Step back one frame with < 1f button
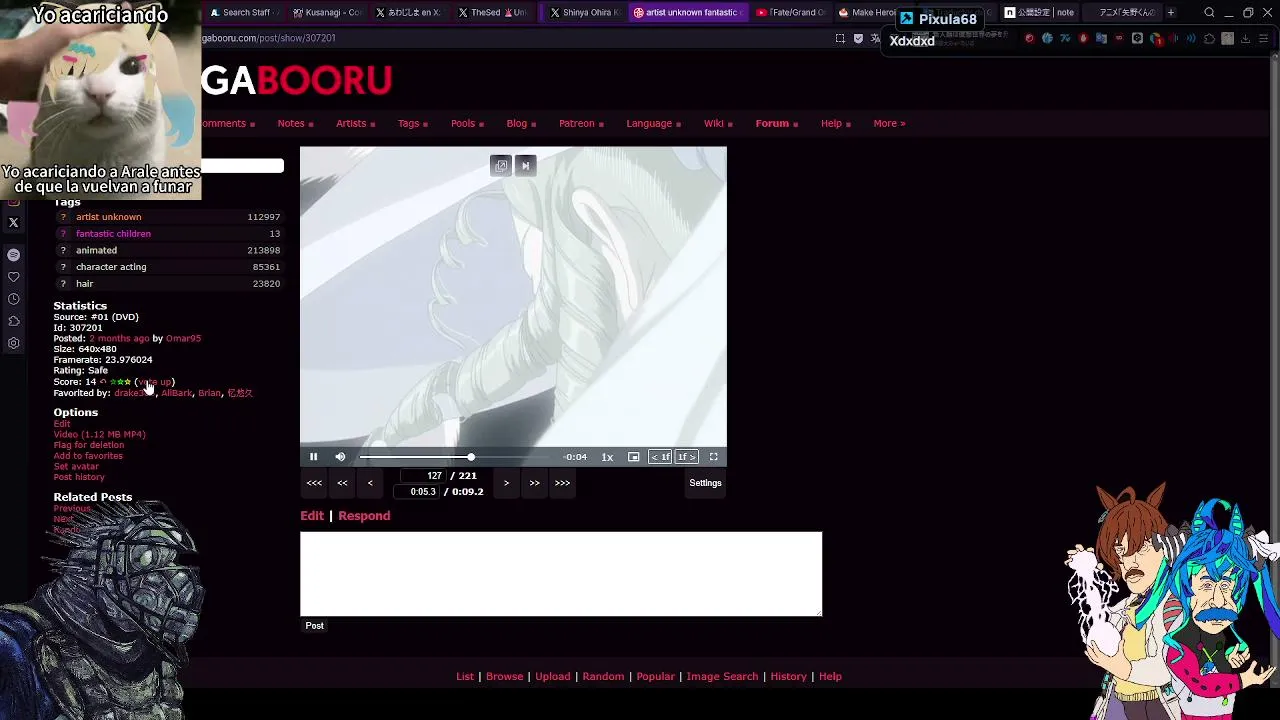Screen dimensions: 1280x720 [660, 457]
